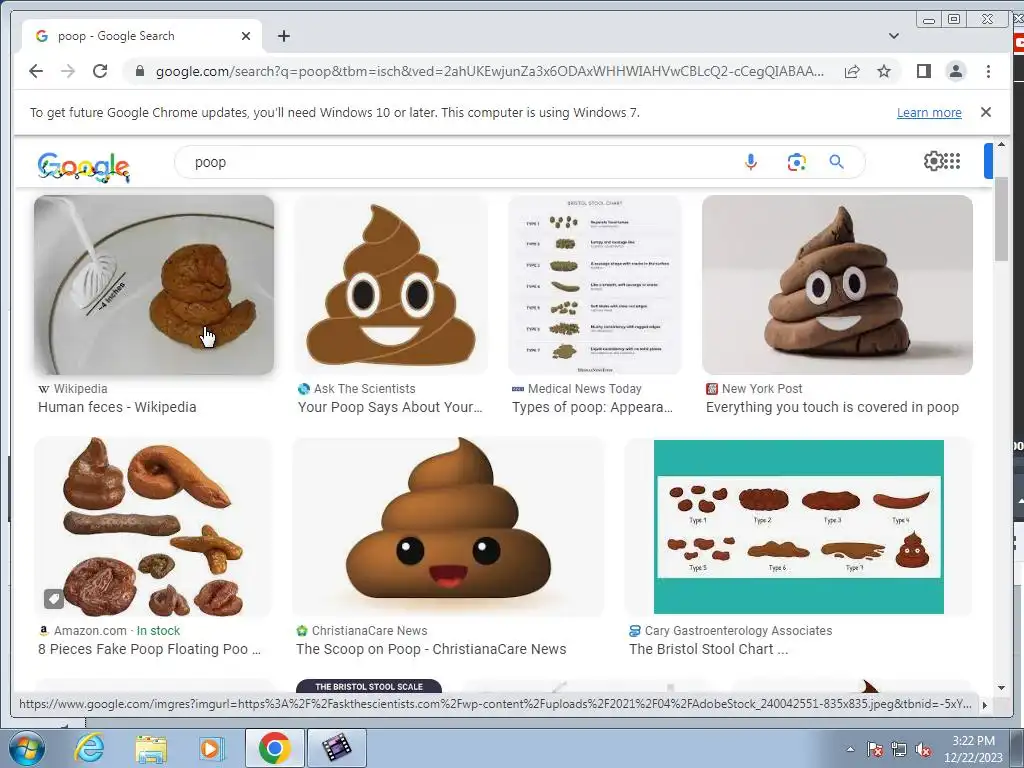Switch to Chrome taskbar button
The height and width of the screenshot is (768, 1024).
click(x=274, y=748)
